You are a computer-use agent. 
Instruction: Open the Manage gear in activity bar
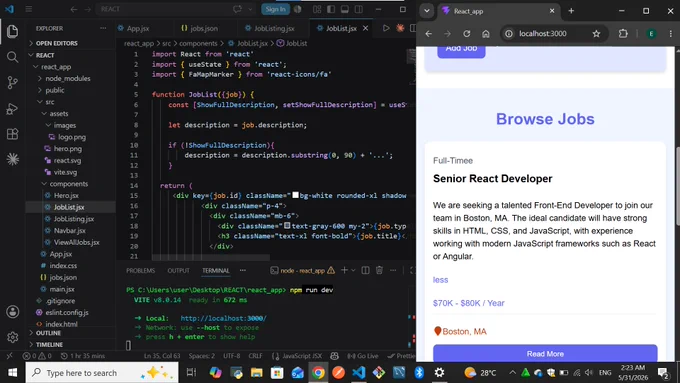[13, 337]
